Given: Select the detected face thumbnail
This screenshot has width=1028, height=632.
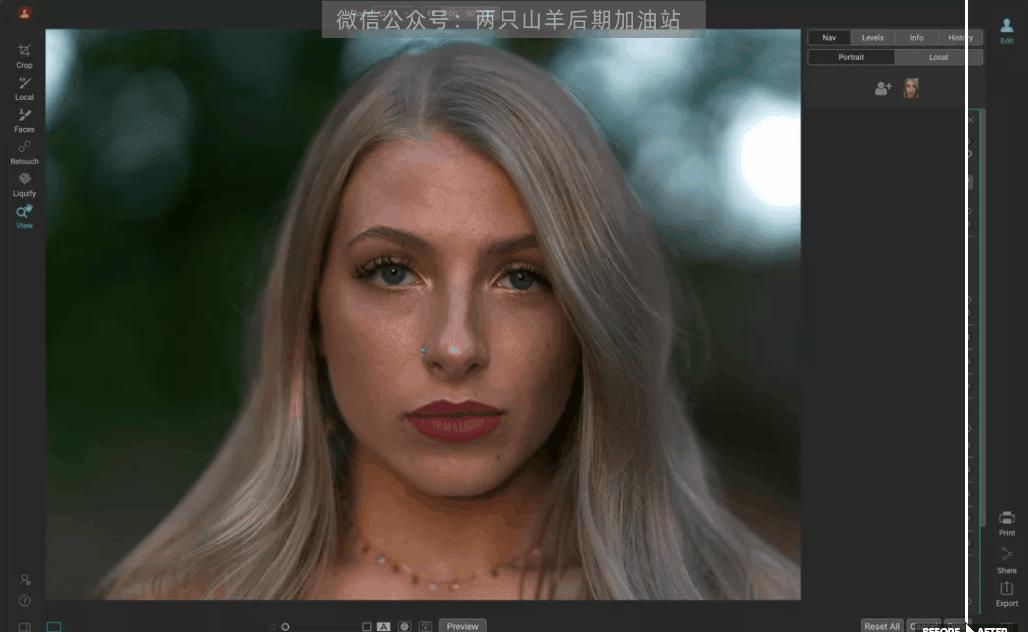Looking at the screenshot, I should (911, 88).
